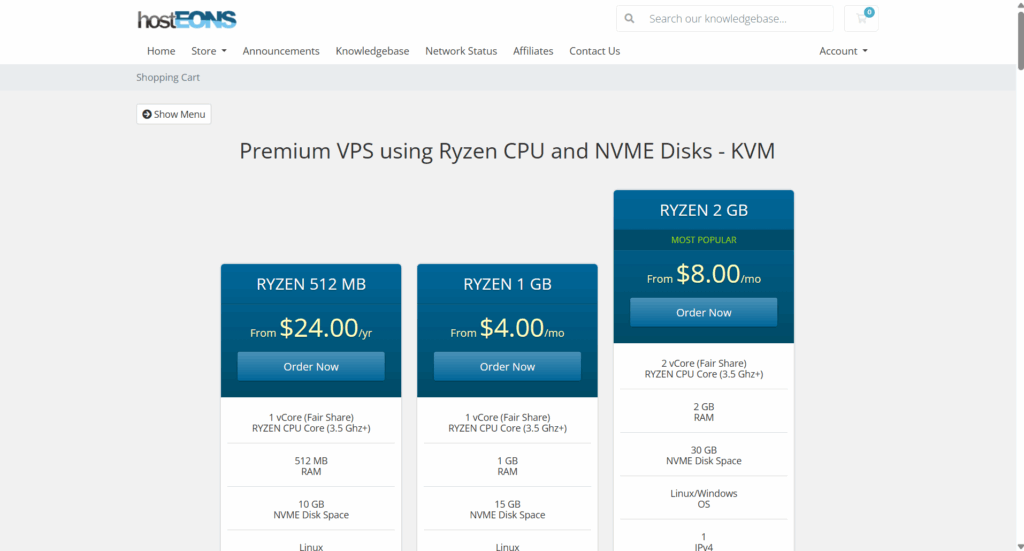Order the RYZEN 1 GB plan
The width and height of the screenshot is (1024, 551).
pyautogui.click(x=507, y=366)
